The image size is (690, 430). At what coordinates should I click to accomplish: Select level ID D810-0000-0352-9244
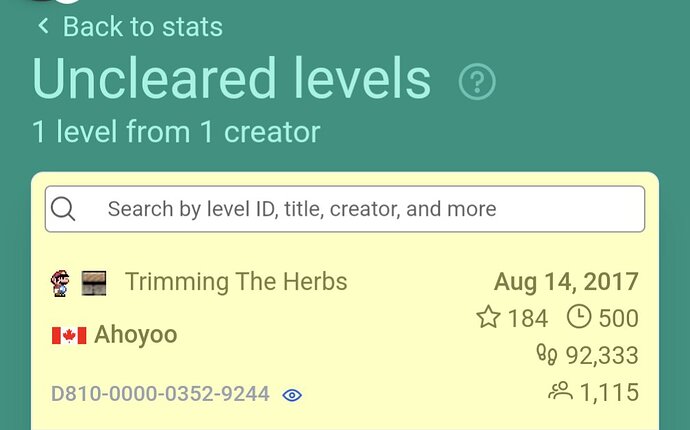click(x=160, y=393)
